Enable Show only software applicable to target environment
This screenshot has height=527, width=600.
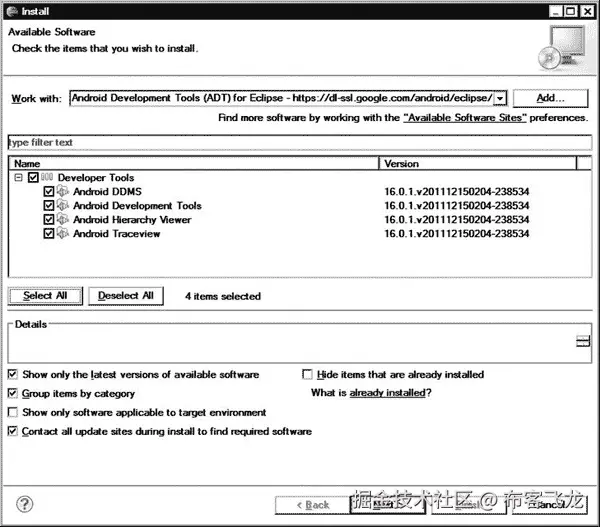click(x=13, y=412)
